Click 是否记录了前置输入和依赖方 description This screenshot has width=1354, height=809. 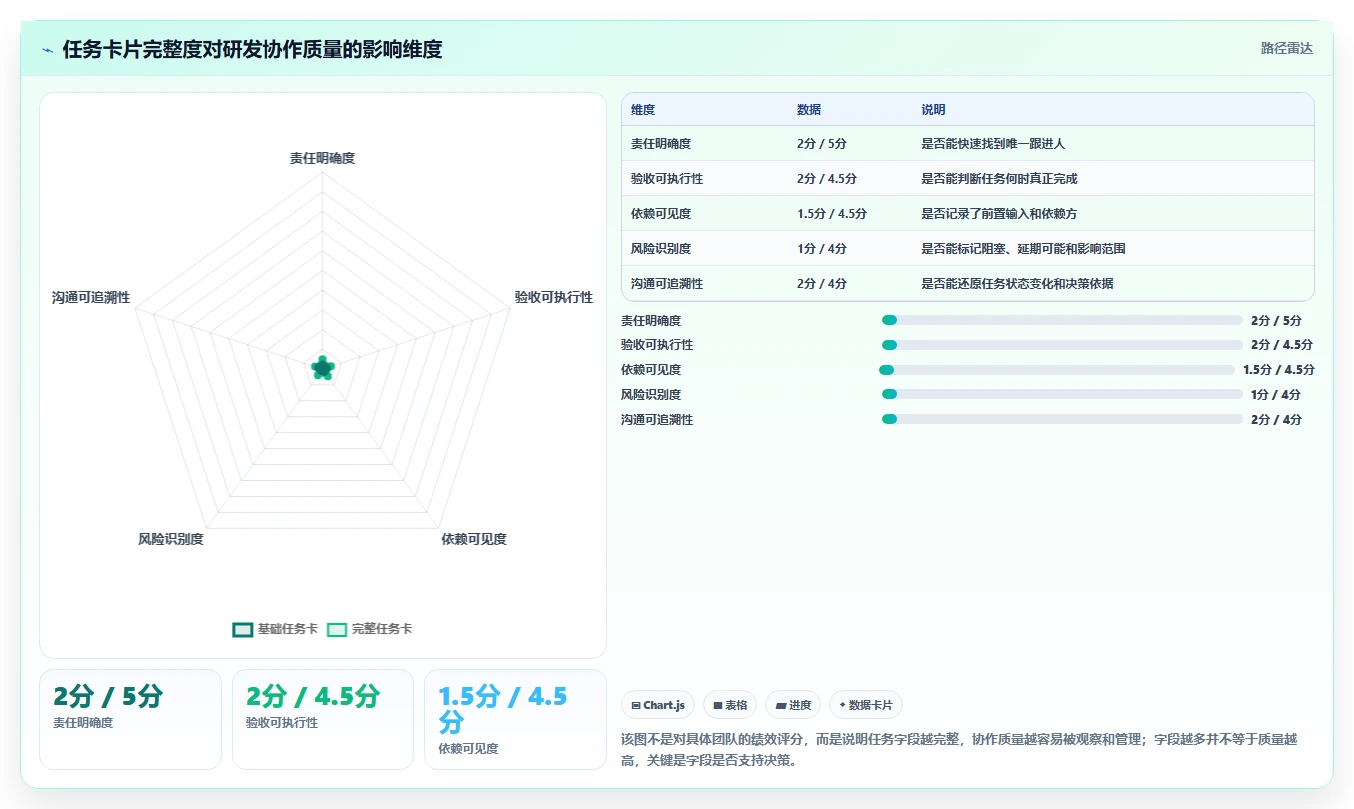click(x=999, y=214)
